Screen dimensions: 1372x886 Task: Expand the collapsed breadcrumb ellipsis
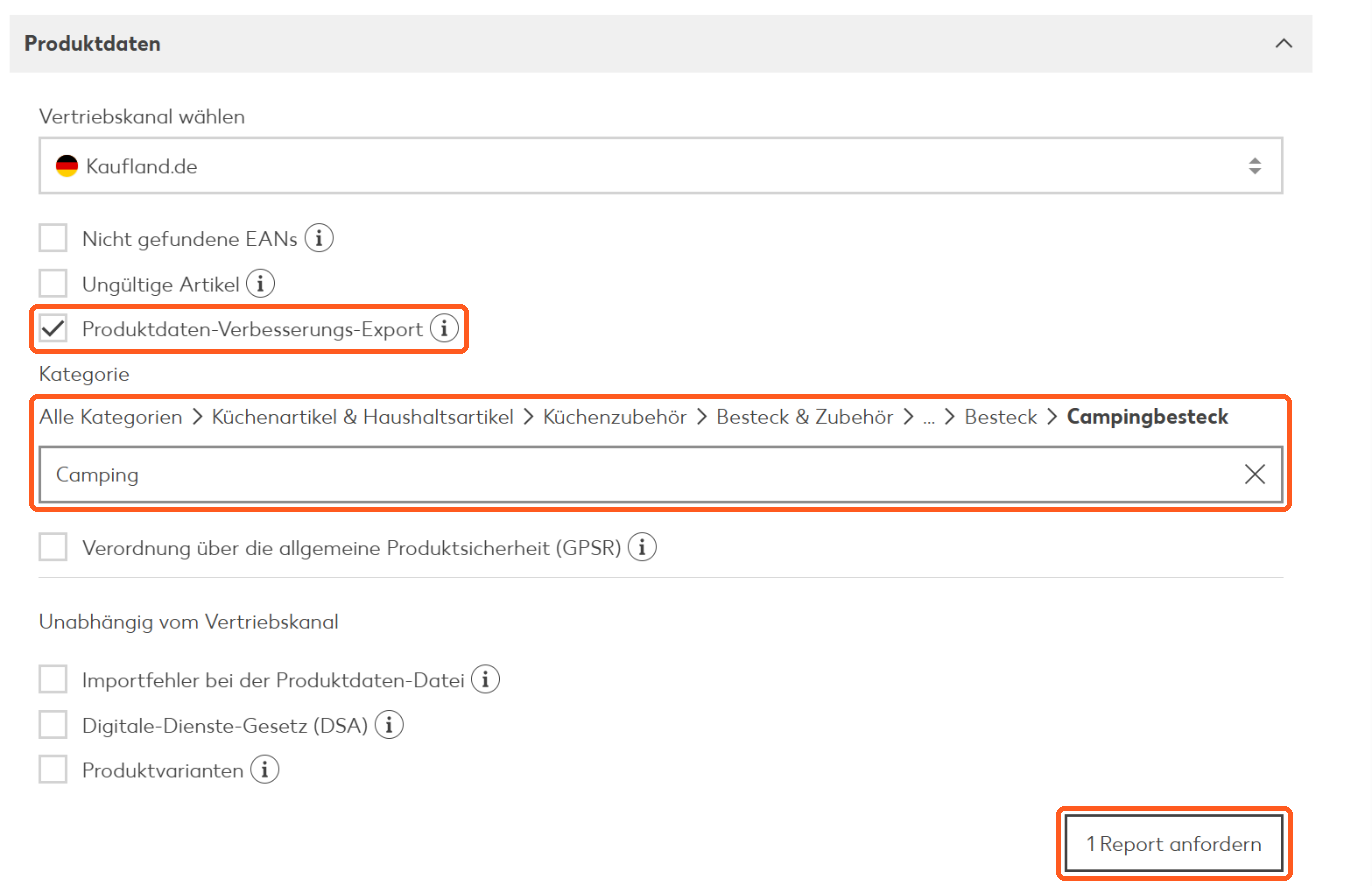point(929,419)
